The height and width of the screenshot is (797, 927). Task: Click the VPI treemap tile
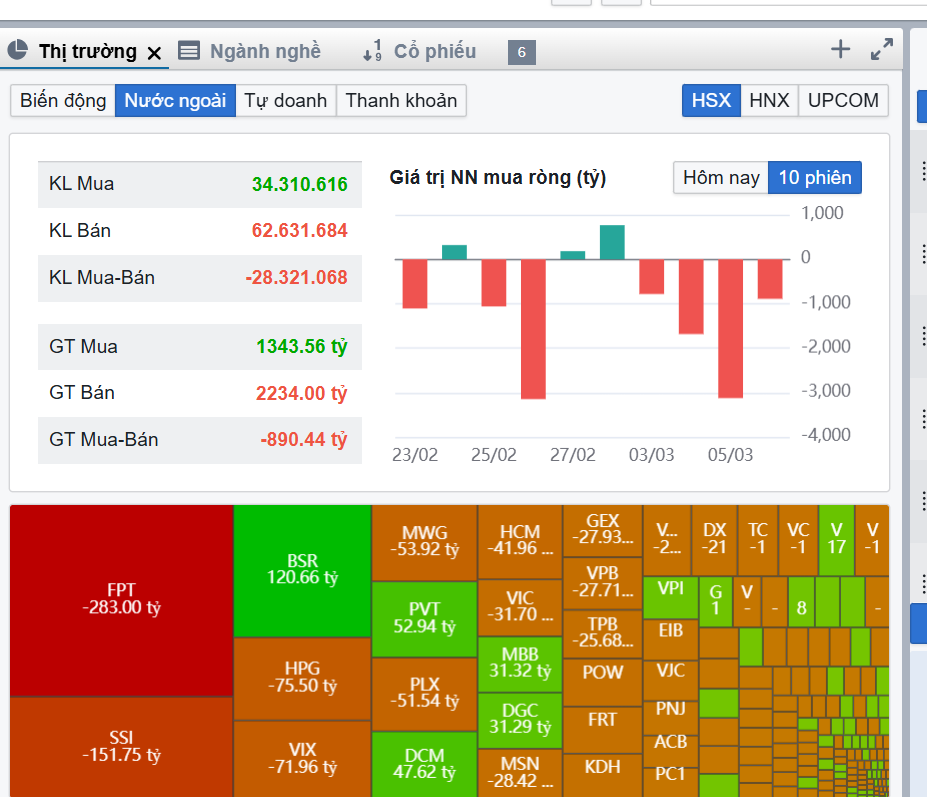point(670,597)
